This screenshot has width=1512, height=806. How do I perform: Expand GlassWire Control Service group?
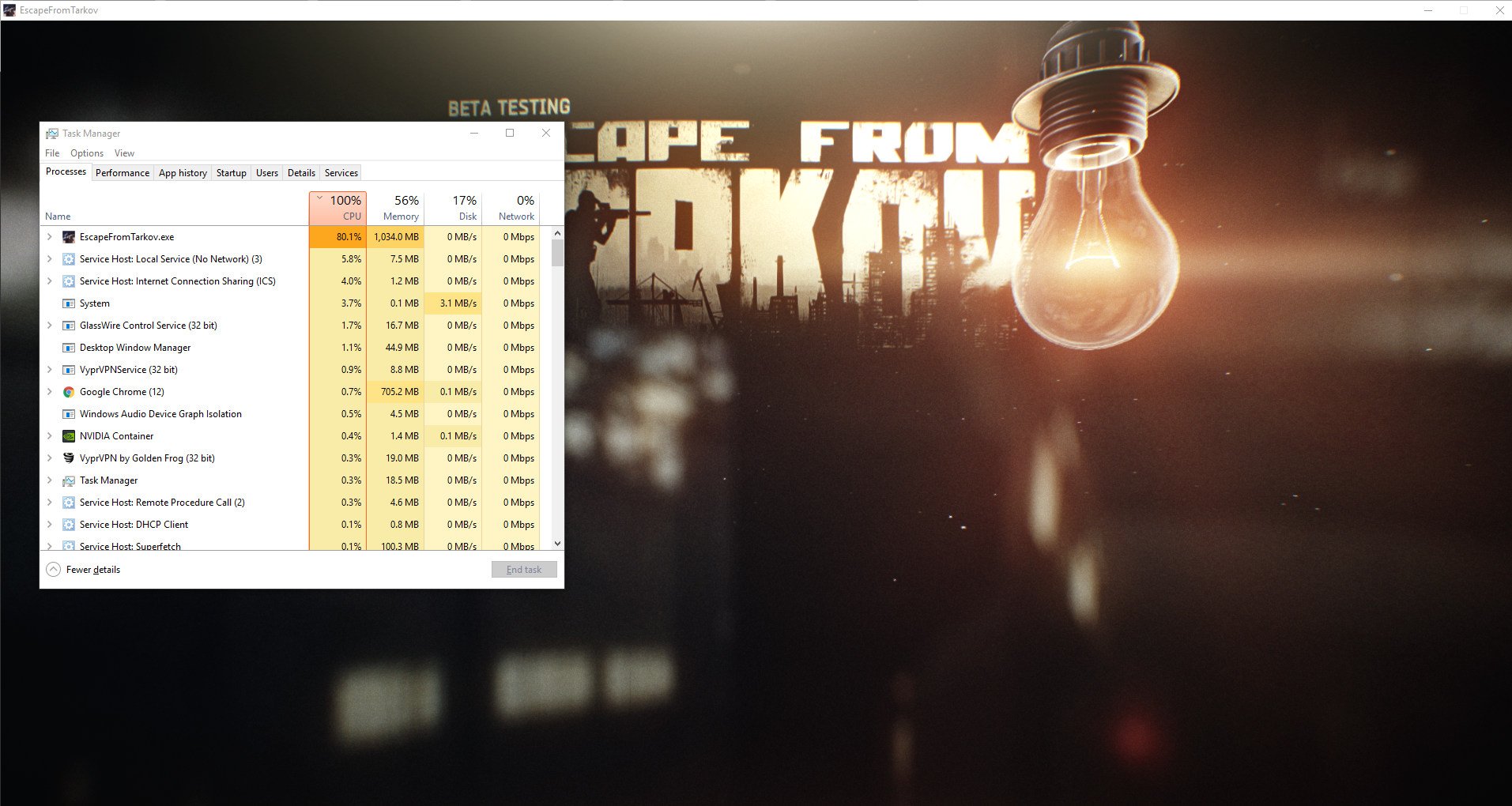[49, 326]
